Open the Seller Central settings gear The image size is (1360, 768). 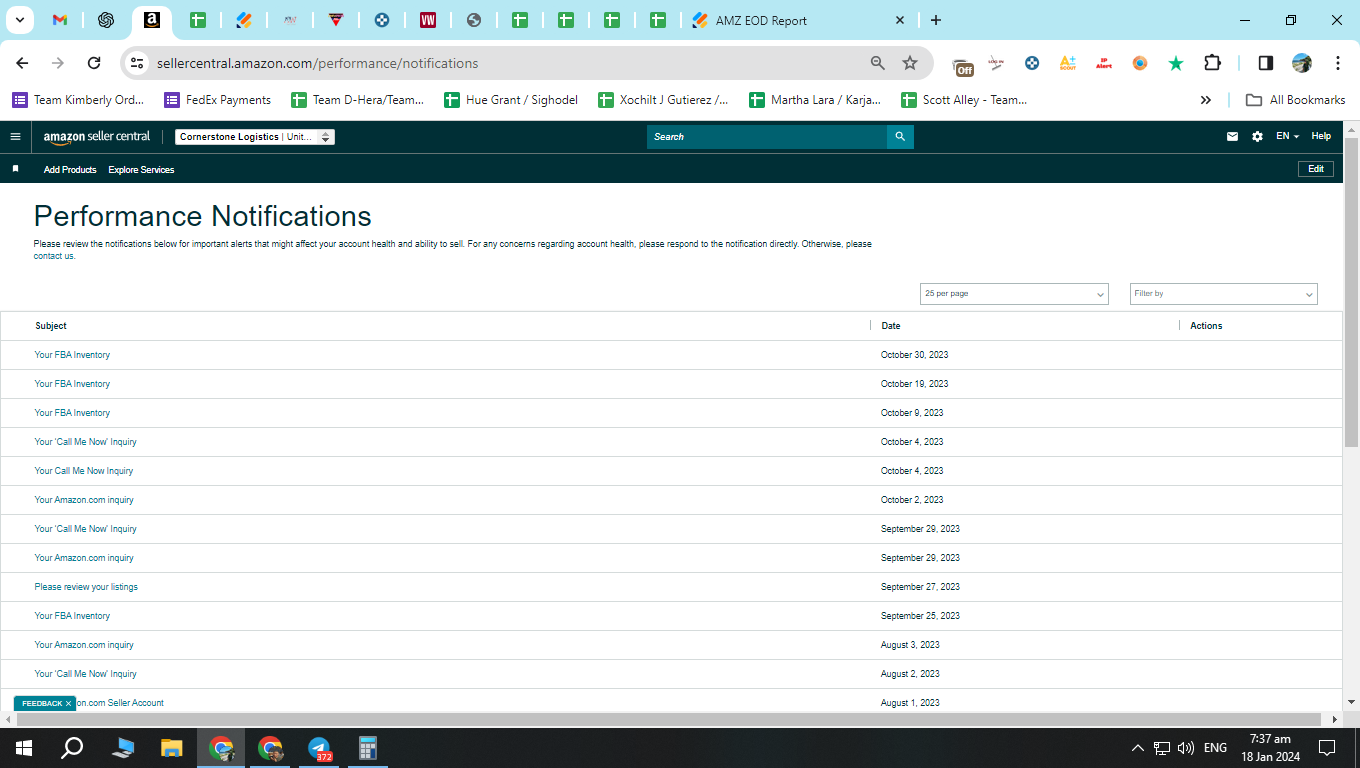pos(1257,137)
